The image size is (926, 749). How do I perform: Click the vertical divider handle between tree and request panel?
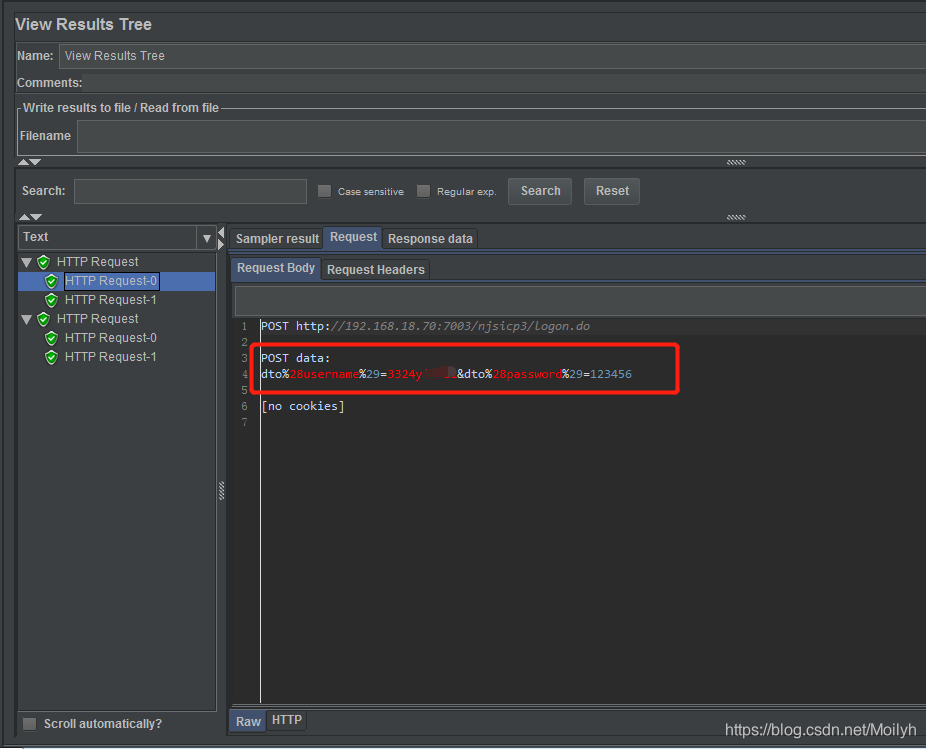coord(221,491)
